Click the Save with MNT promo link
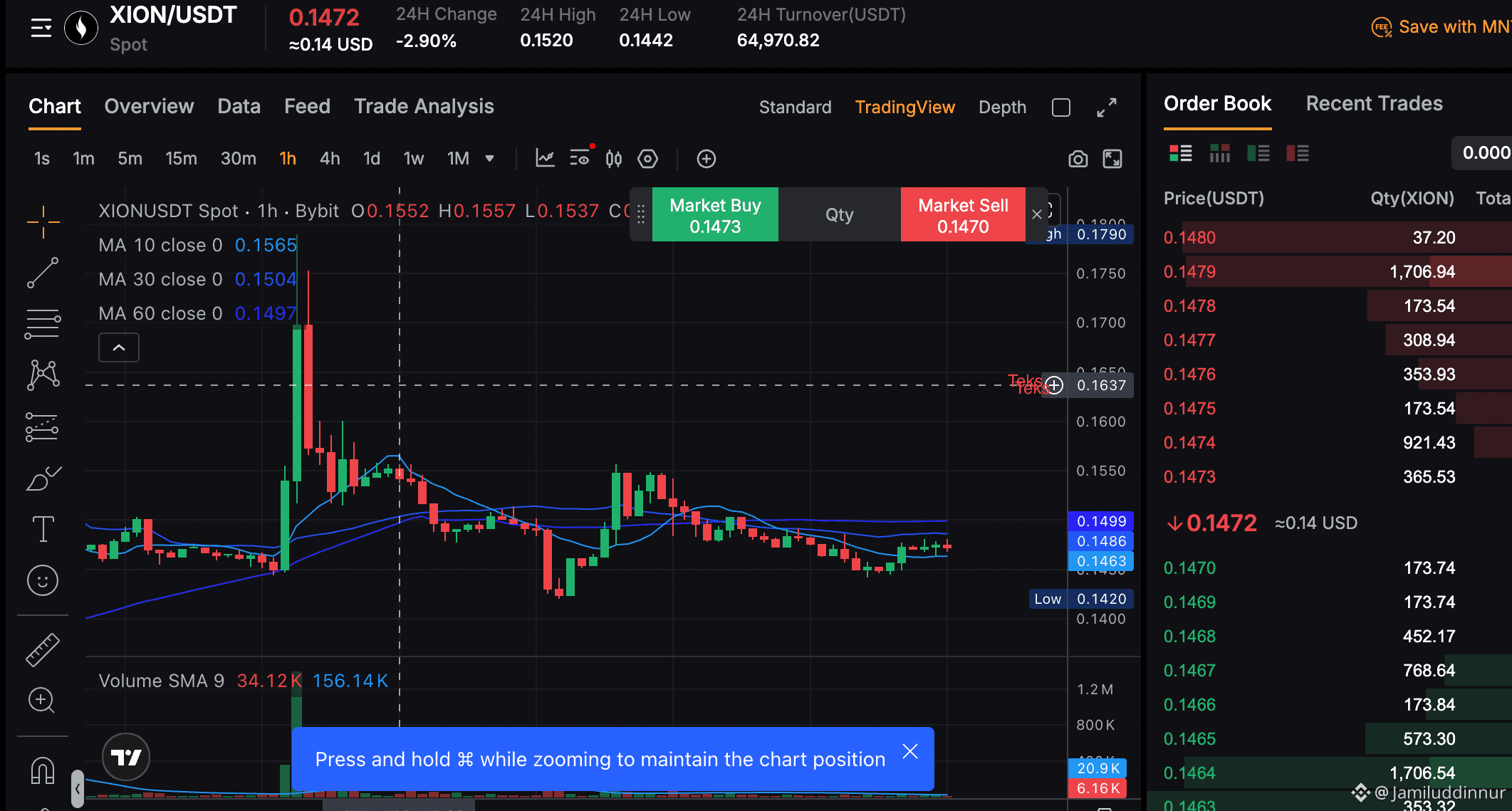1512x811 pixels. [1454, 27]
